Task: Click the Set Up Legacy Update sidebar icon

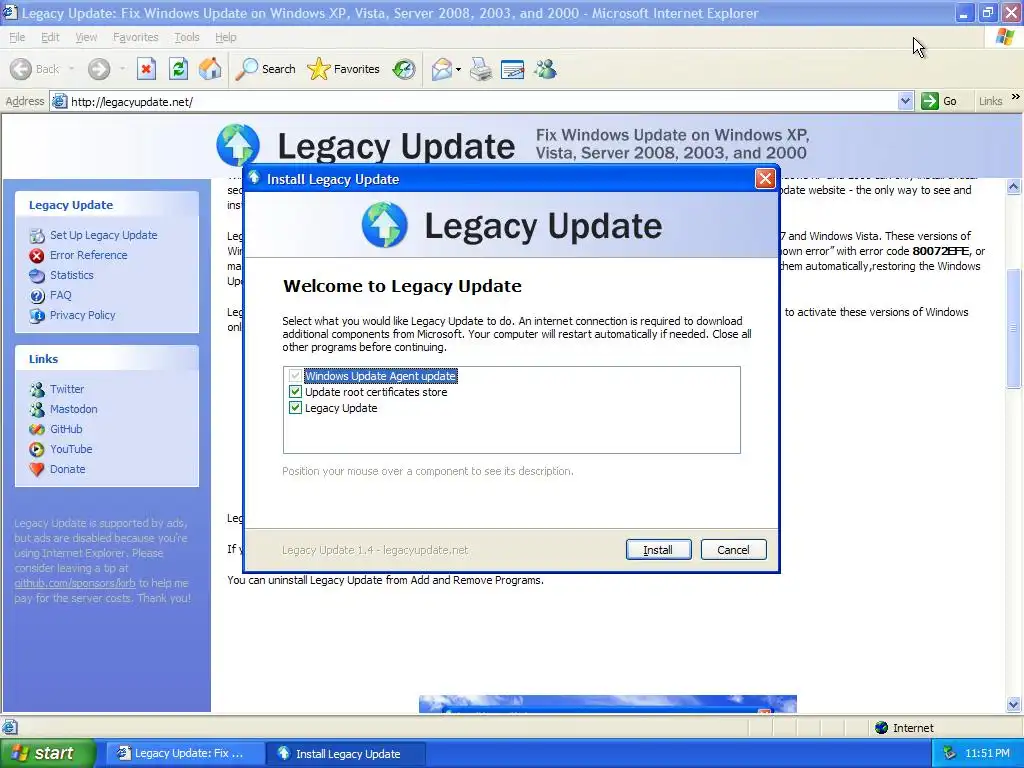Action: 37,235
